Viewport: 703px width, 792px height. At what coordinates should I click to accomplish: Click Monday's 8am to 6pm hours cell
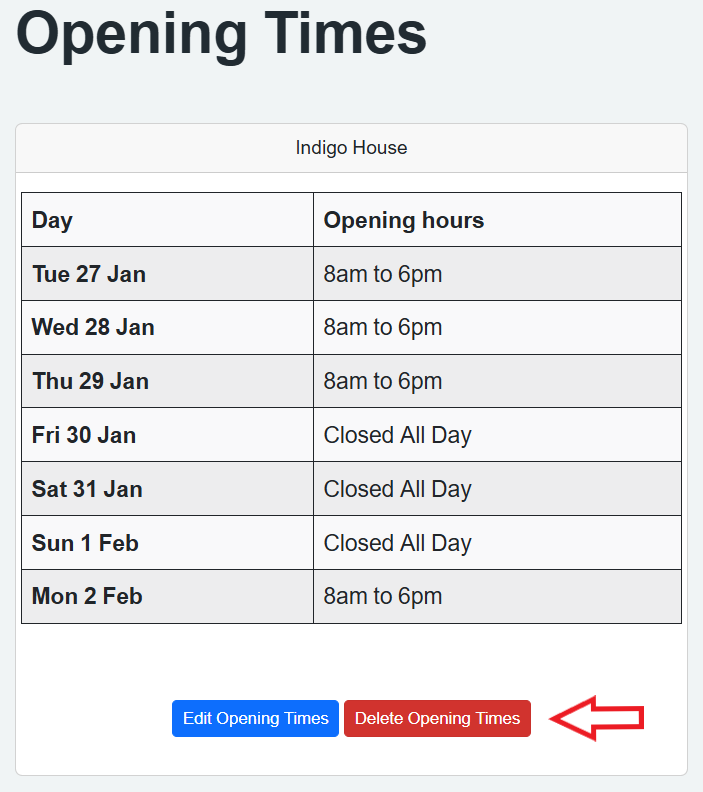coord(383,597)
